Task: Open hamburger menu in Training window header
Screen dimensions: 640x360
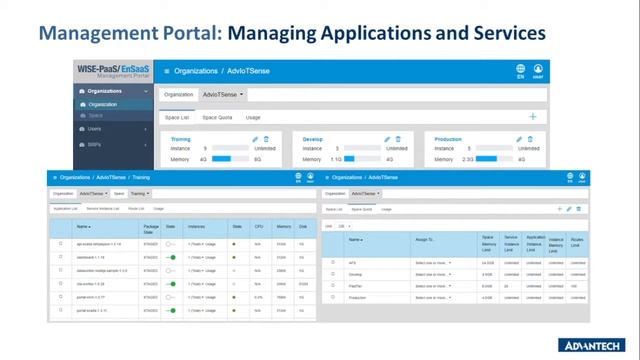Action: pos(55,178)
